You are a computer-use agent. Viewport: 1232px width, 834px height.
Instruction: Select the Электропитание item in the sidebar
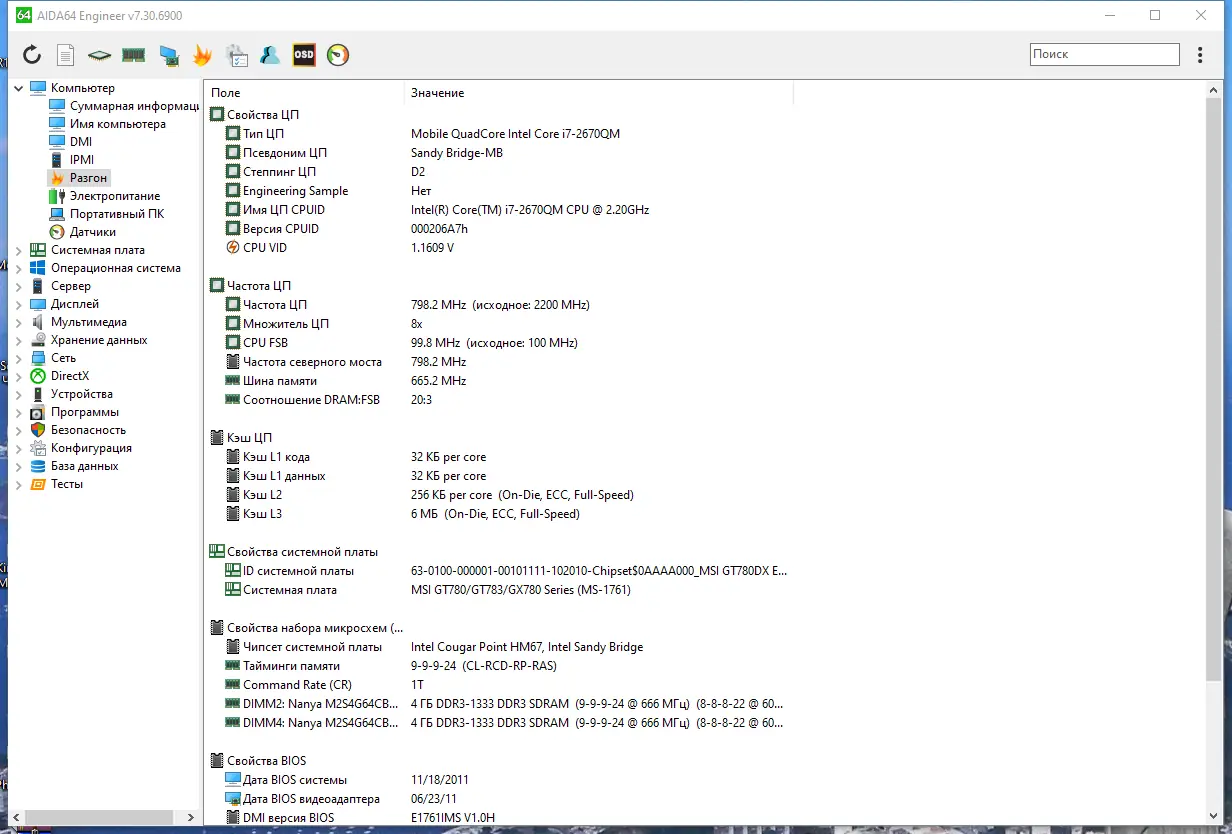[x=105, y=195]
